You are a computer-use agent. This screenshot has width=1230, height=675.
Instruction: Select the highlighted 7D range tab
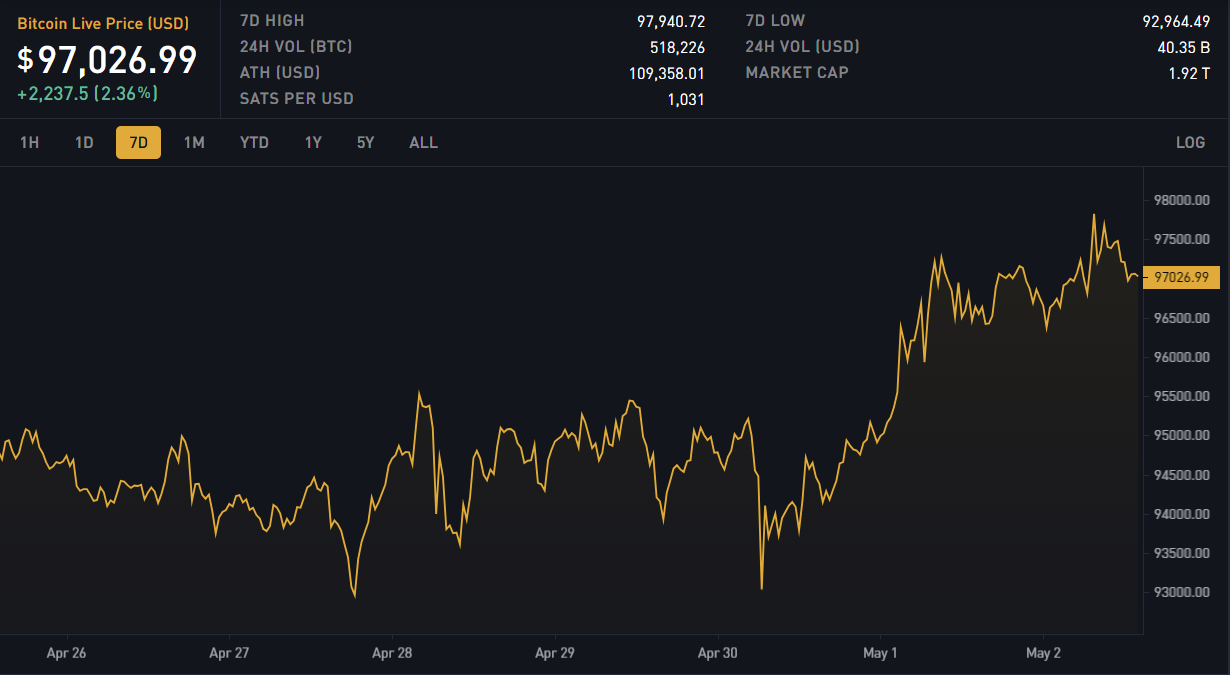138,143
